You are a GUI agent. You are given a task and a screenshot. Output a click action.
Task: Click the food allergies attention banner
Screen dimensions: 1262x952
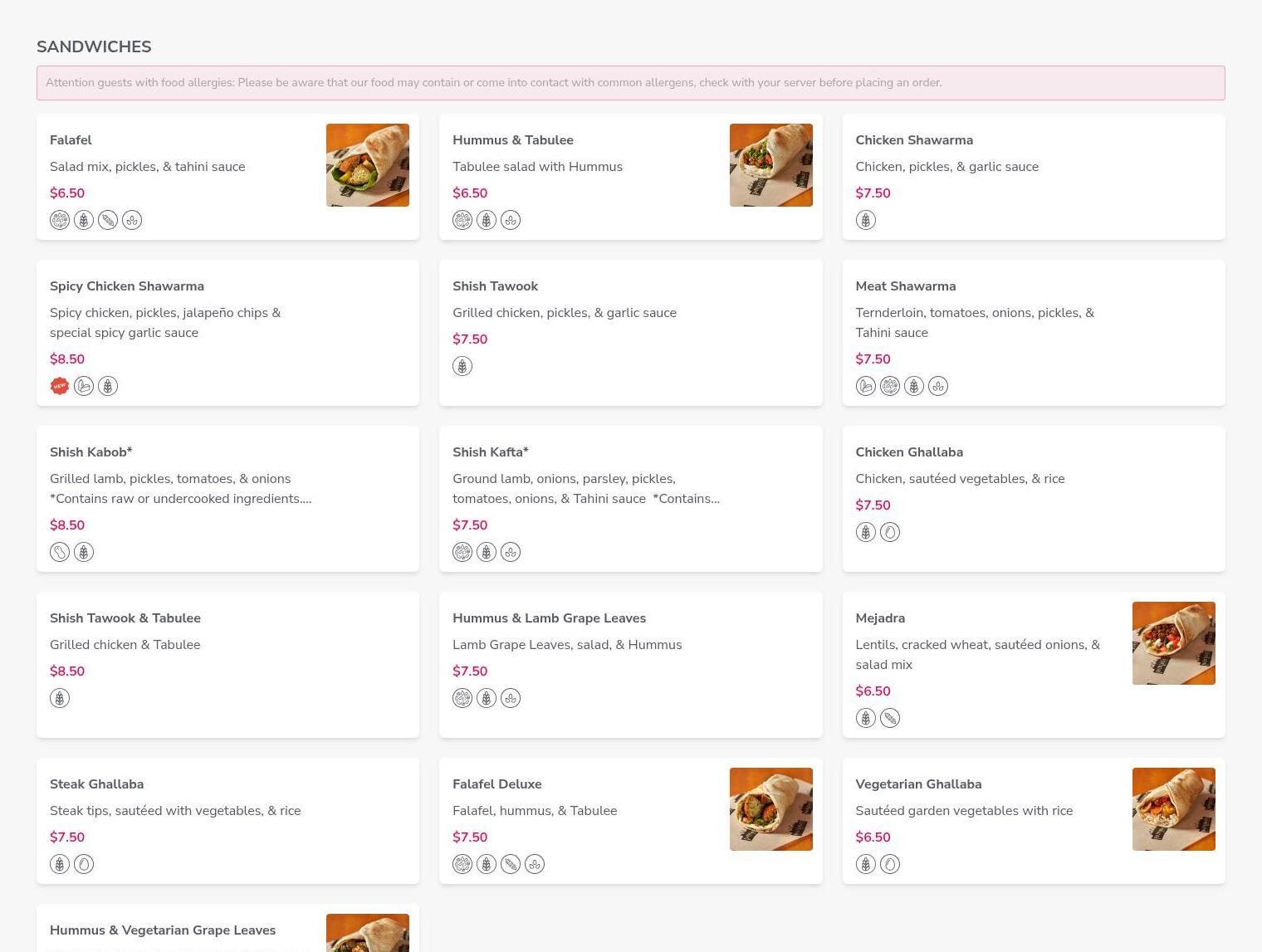click(x=630, y=83)
